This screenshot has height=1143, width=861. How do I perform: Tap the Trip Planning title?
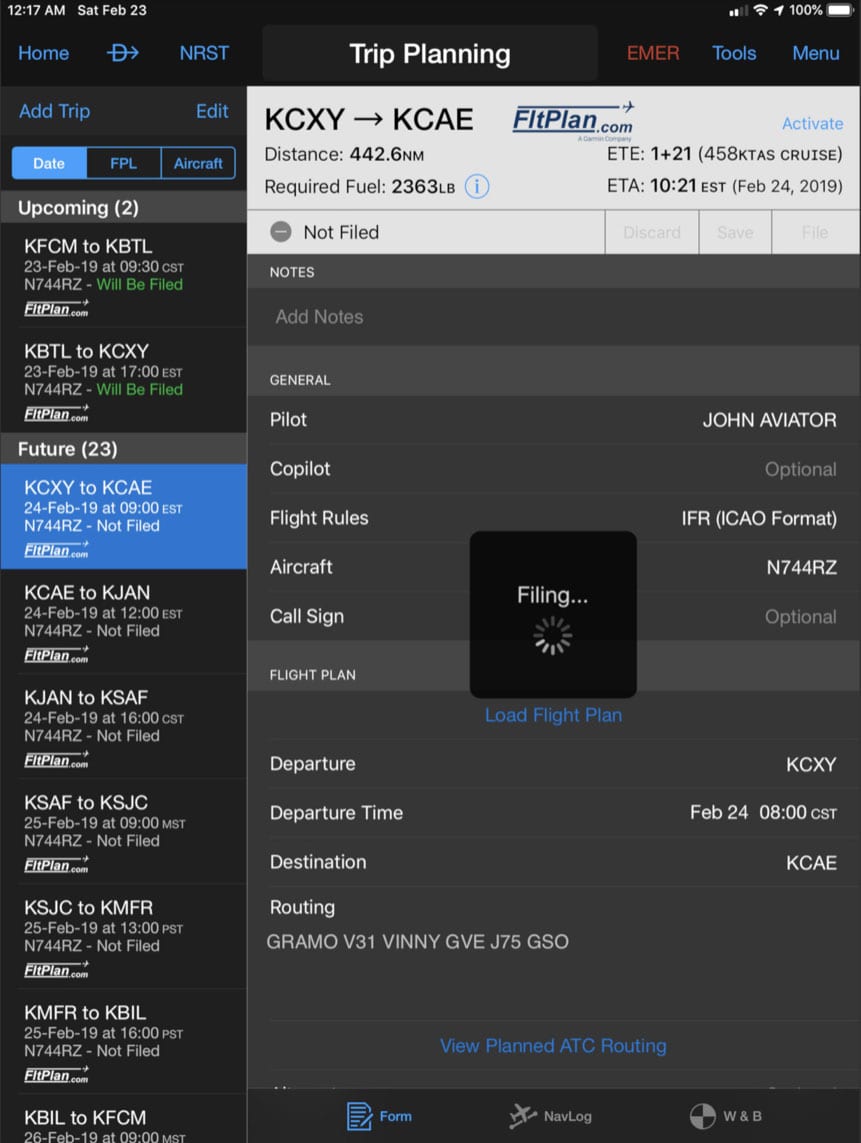pyautogui.click(x=430, y=53)
